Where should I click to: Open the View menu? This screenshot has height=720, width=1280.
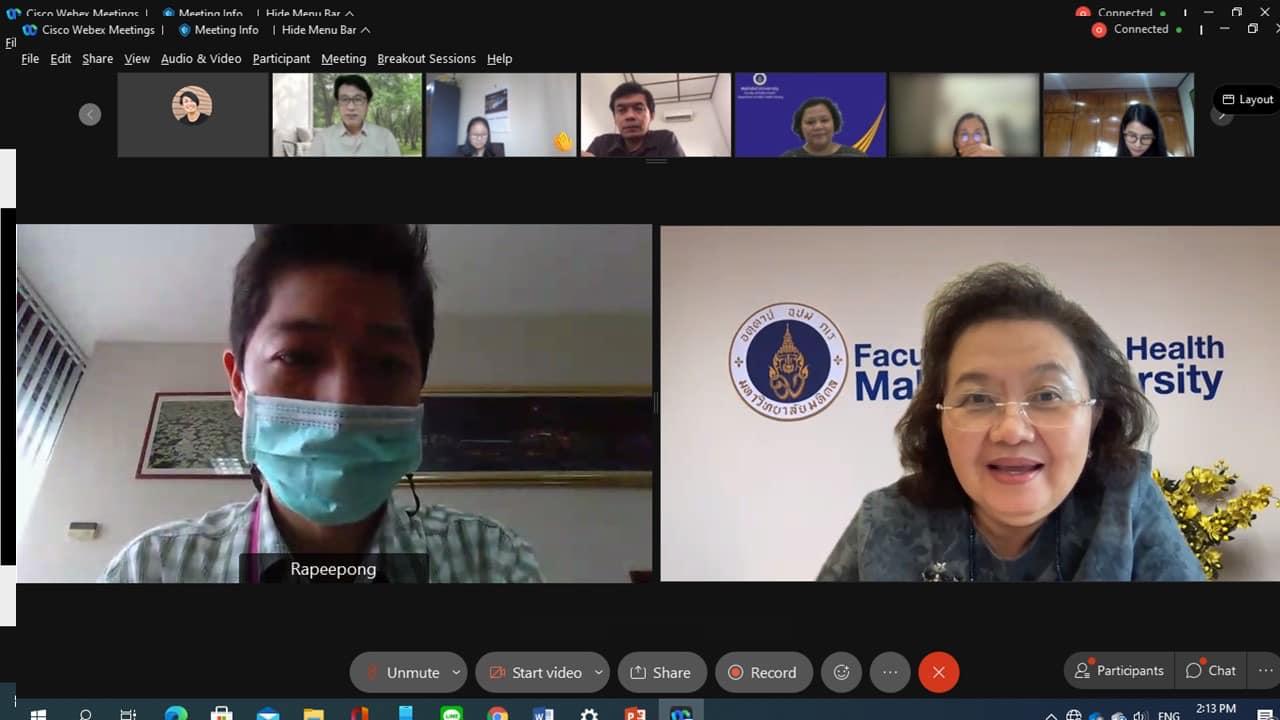[137, 59]
